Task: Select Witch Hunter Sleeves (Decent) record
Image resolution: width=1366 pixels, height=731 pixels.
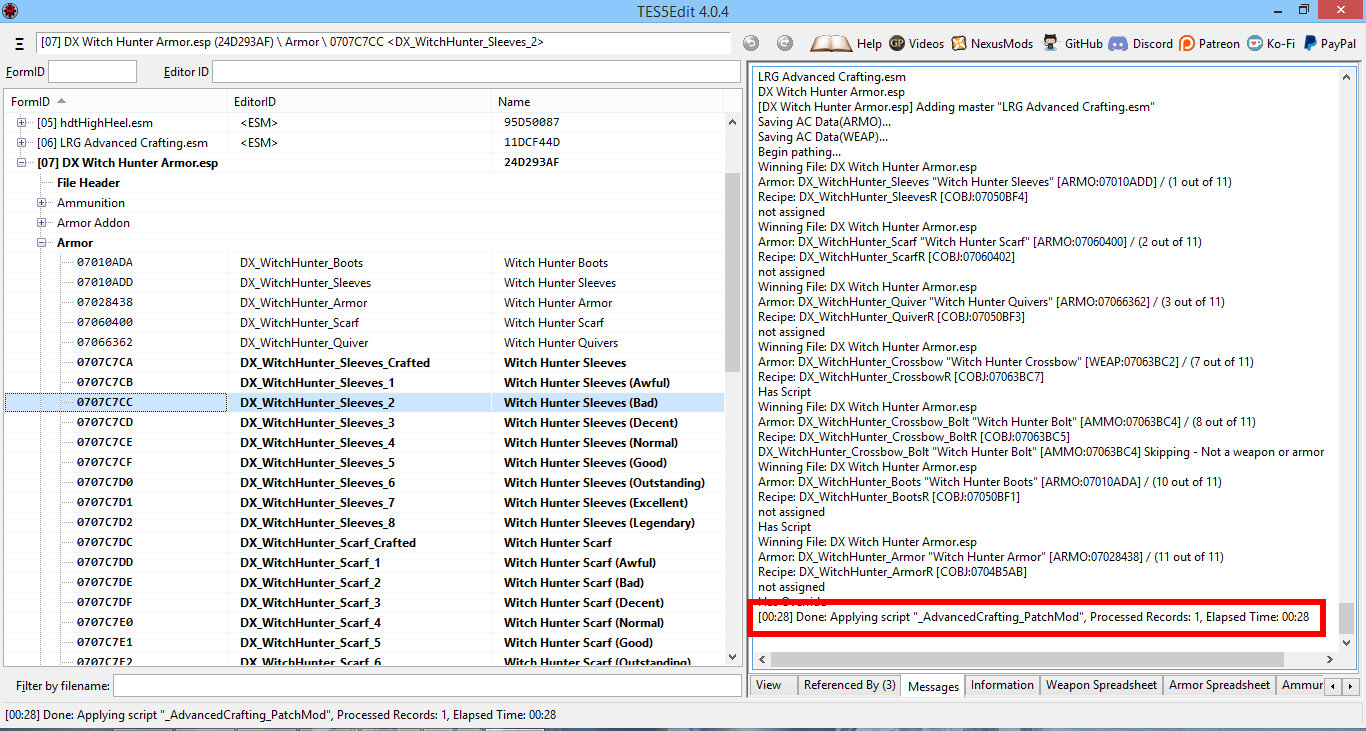Action: [364, 422]
